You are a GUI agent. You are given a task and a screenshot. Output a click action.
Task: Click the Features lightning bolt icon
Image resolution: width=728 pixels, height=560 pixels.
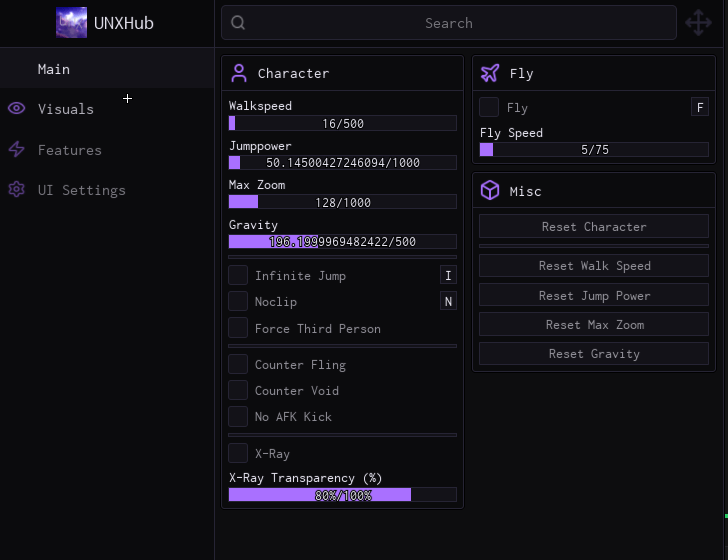[x=16, y=150]
